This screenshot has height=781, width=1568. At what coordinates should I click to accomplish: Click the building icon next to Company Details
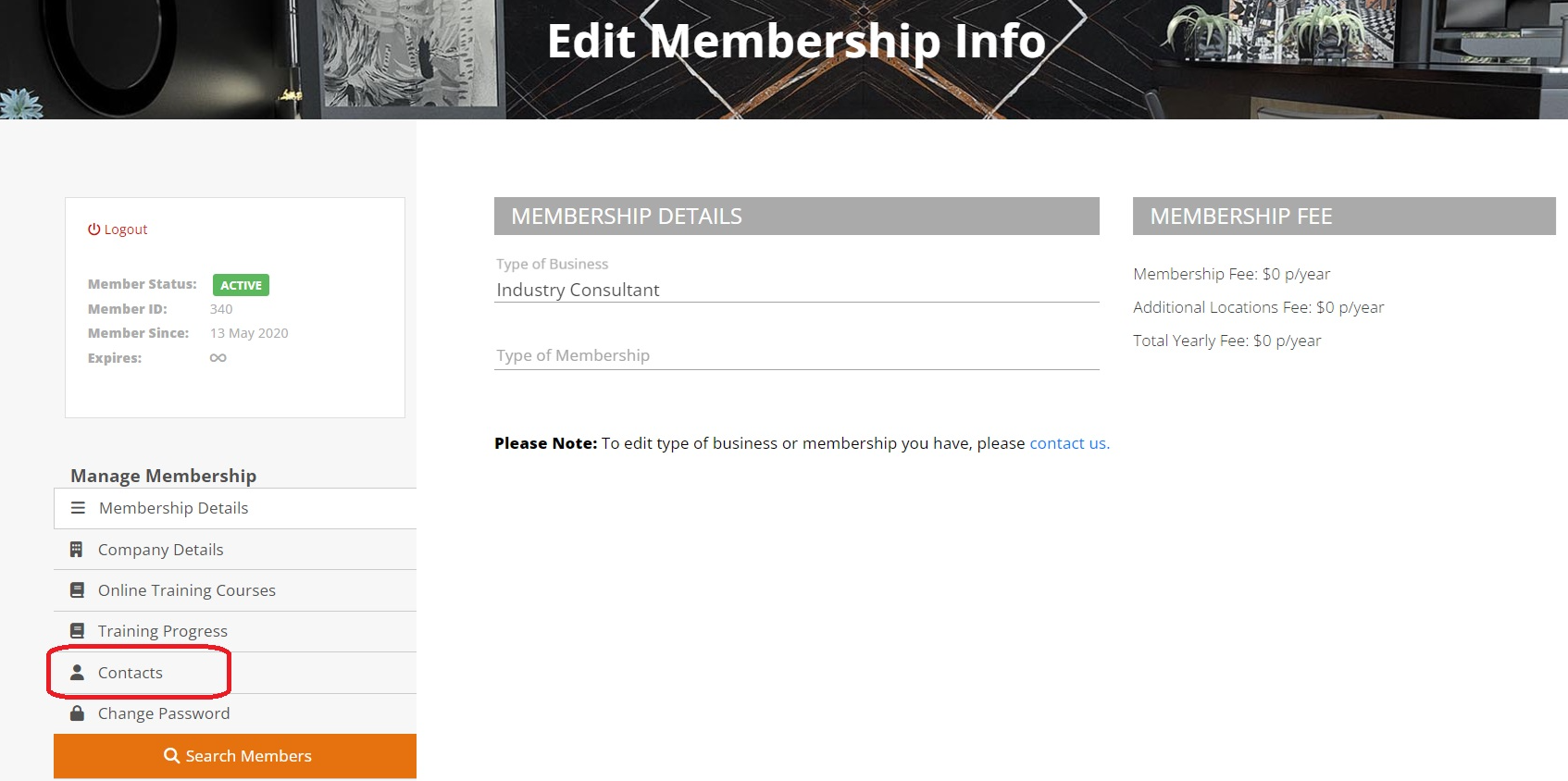pos(77,549)
